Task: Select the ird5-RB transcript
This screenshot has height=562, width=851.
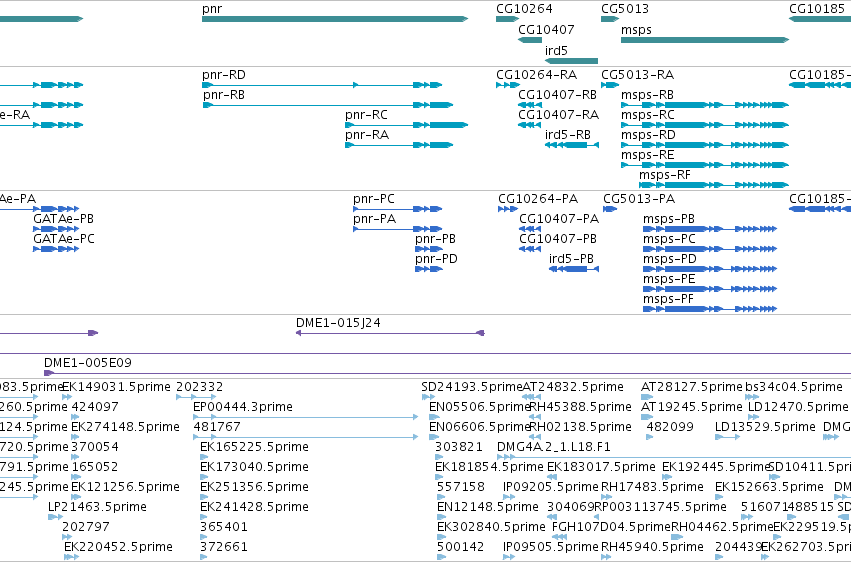Action: coord(571,145)
